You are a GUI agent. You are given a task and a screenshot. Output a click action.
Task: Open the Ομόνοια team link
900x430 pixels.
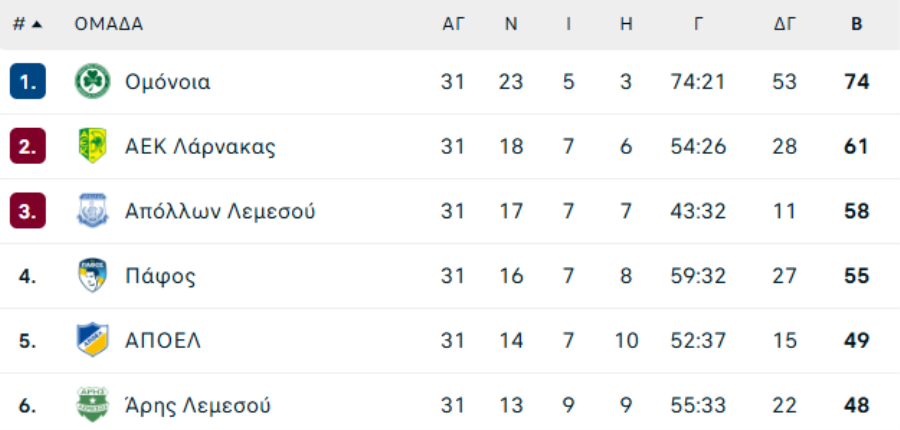[x=167, y=82]
